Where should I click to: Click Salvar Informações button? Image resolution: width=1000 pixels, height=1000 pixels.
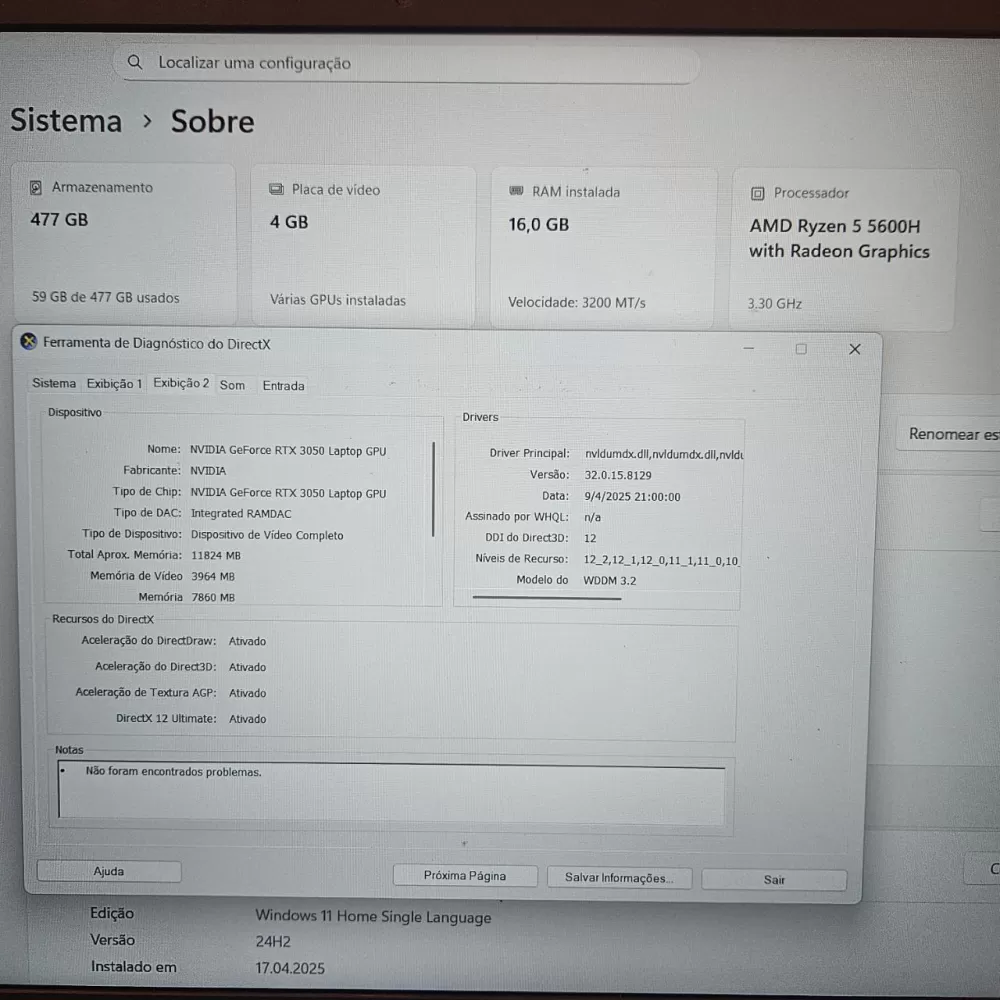619,878
